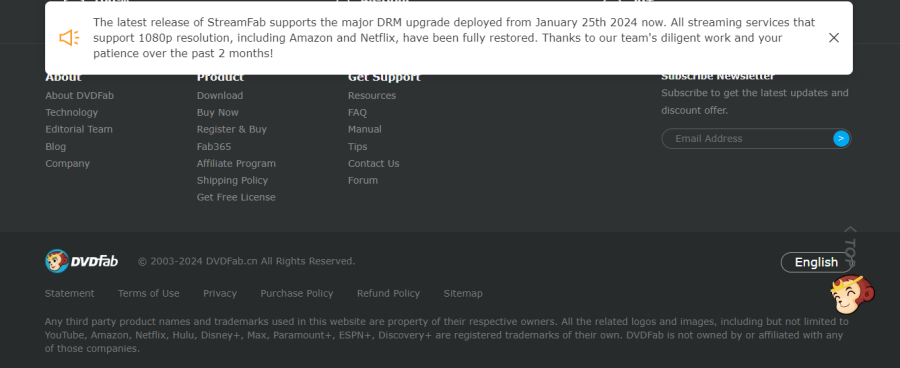
Task: Visit the Technology page
Action: click(x=72, y=113)
